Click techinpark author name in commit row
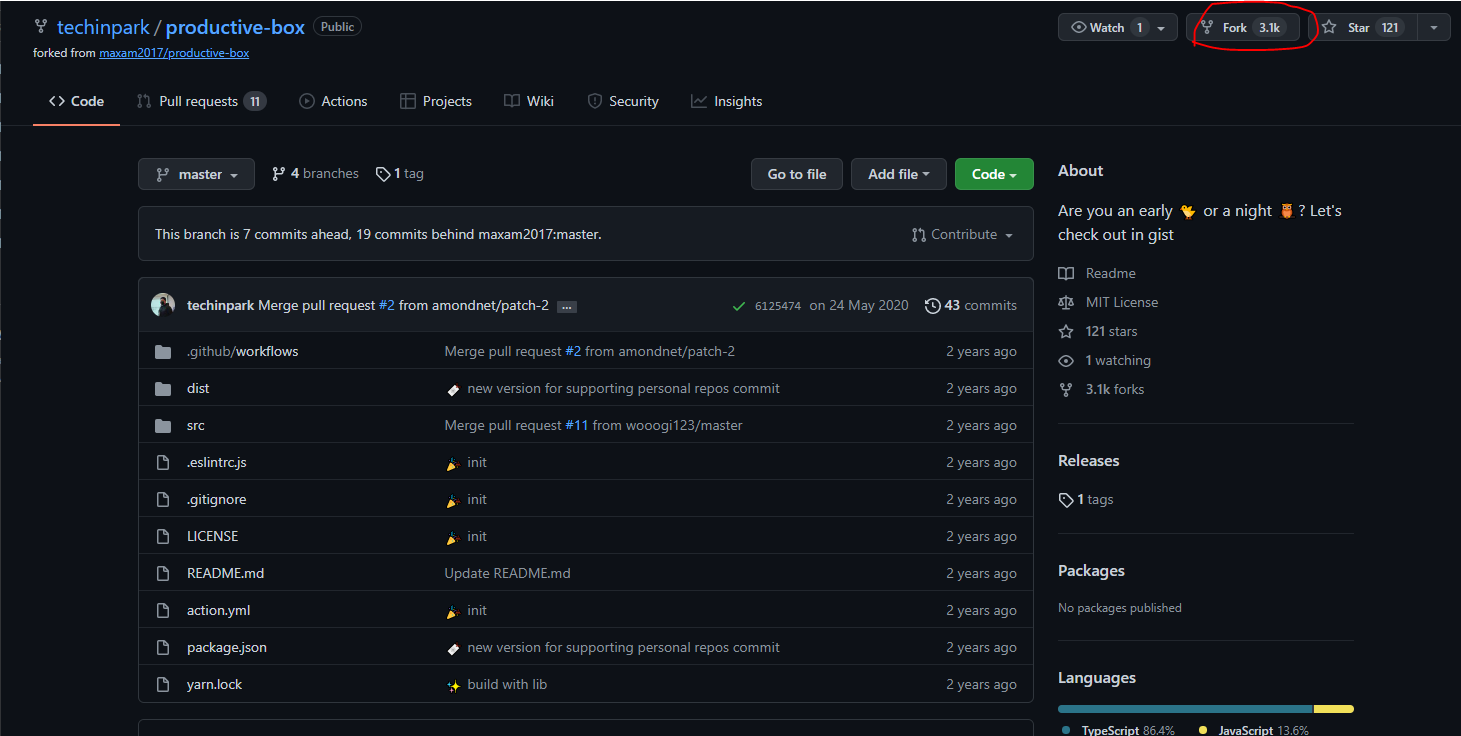Screen dimensions: 1461x736 tap(221, 306)
